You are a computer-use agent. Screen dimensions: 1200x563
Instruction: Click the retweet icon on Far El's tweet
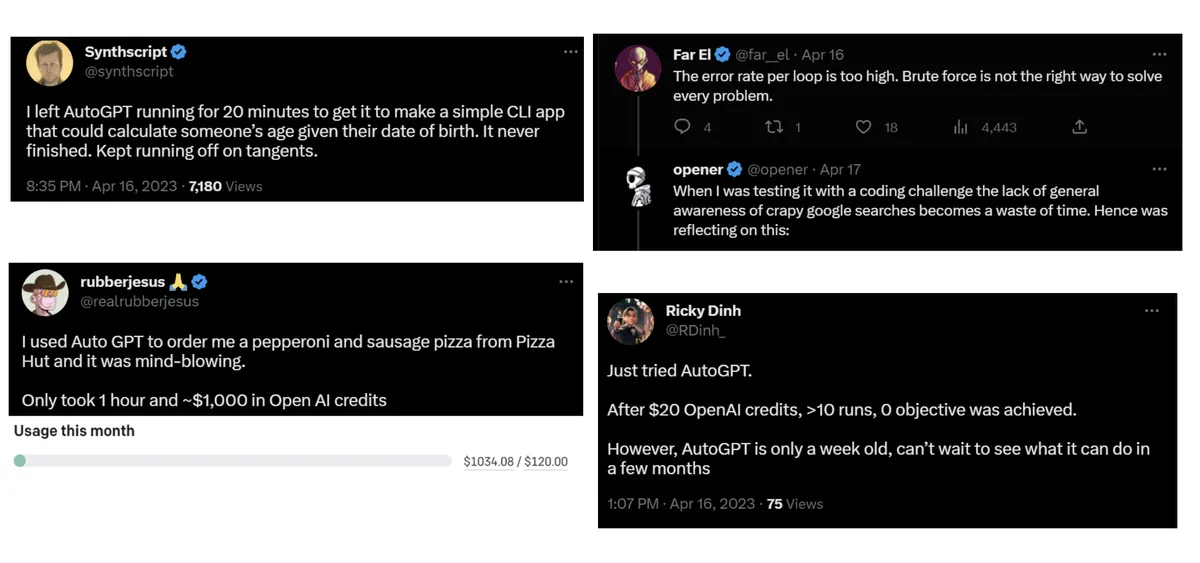pyautogui.click(x=773, y=127)
